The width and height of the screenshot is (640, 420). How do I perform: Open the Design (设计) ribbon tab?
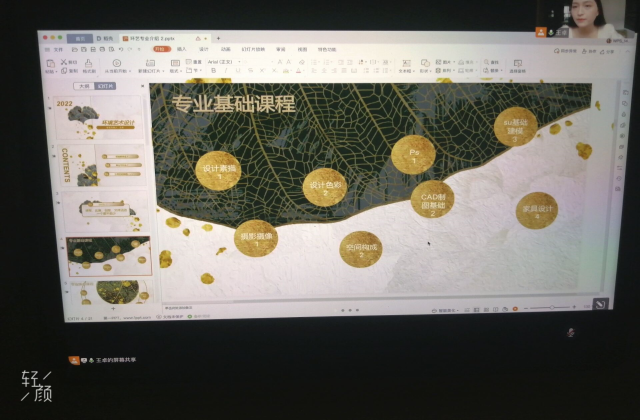click(x=204, y=48)
